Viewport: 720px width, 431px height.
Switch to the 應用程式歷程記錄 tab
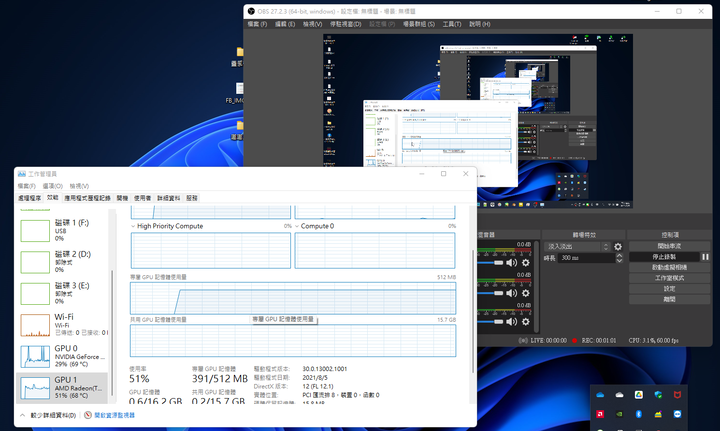[87, 198]
